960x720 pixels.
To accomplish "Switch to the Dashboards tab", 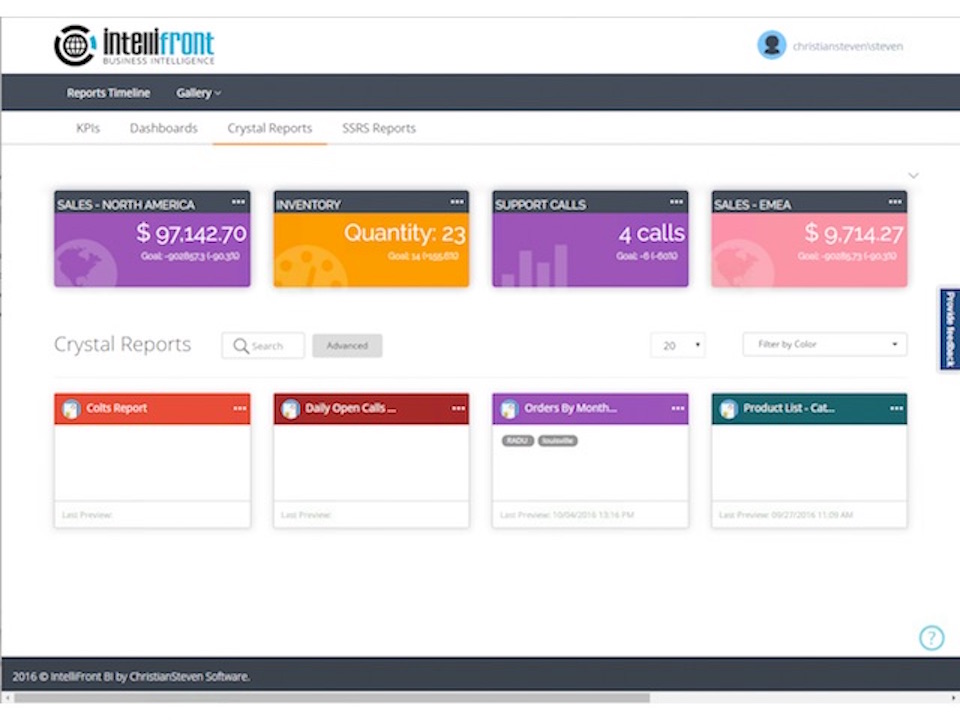I will (x=163, y=128).
